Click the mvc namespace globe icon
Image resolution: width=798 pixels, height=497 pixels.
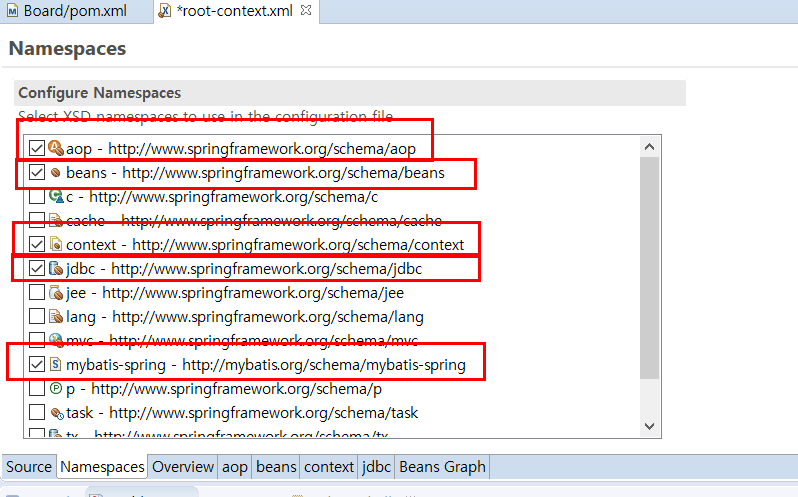click(55, 339)
